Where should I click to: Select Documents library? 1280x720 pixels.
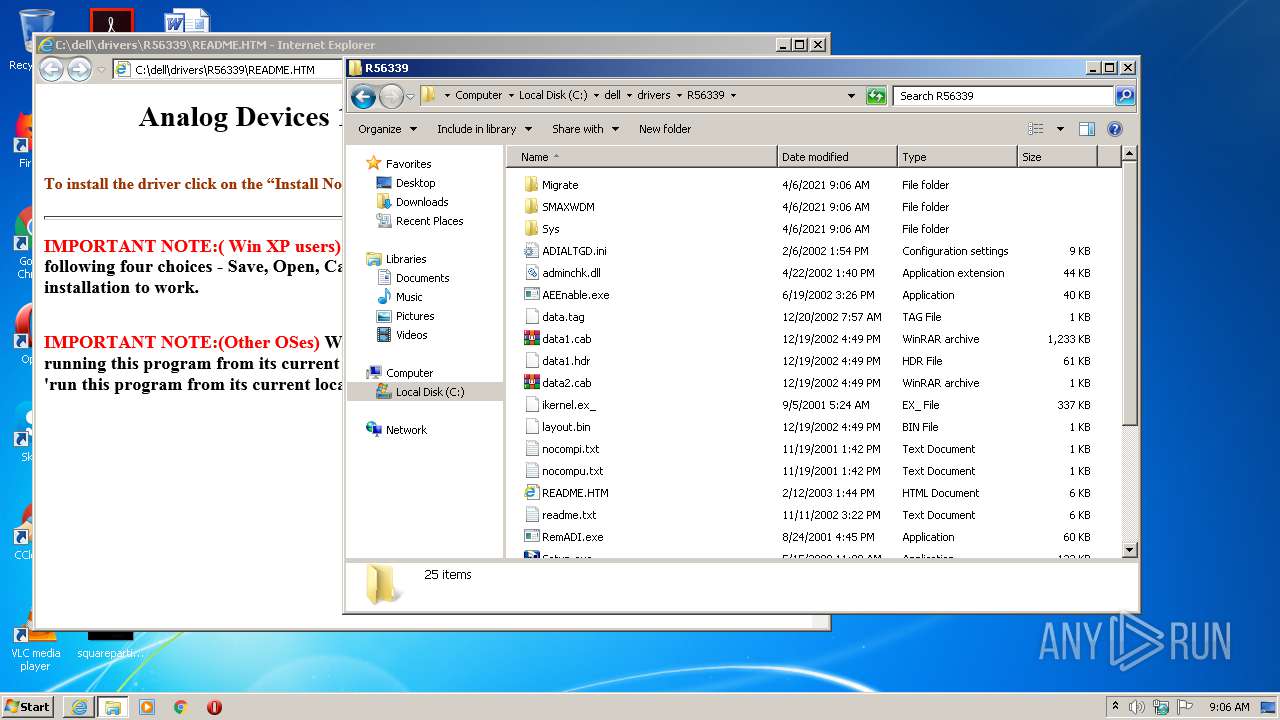tap(422, 278)
